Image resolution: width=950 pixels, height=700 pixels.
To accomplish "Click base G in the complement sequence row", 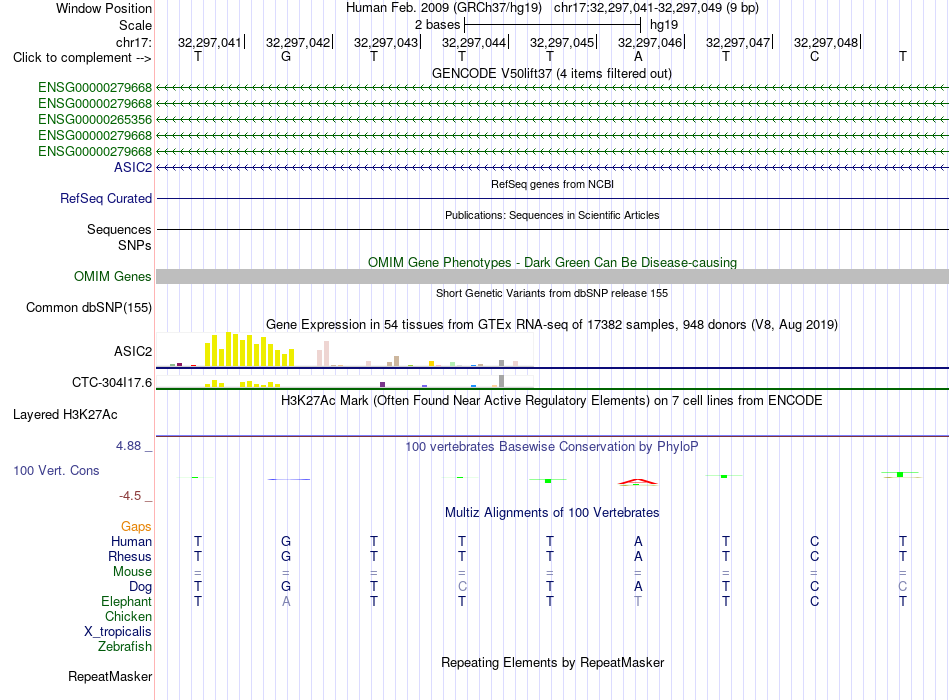I will pos(286,57).
